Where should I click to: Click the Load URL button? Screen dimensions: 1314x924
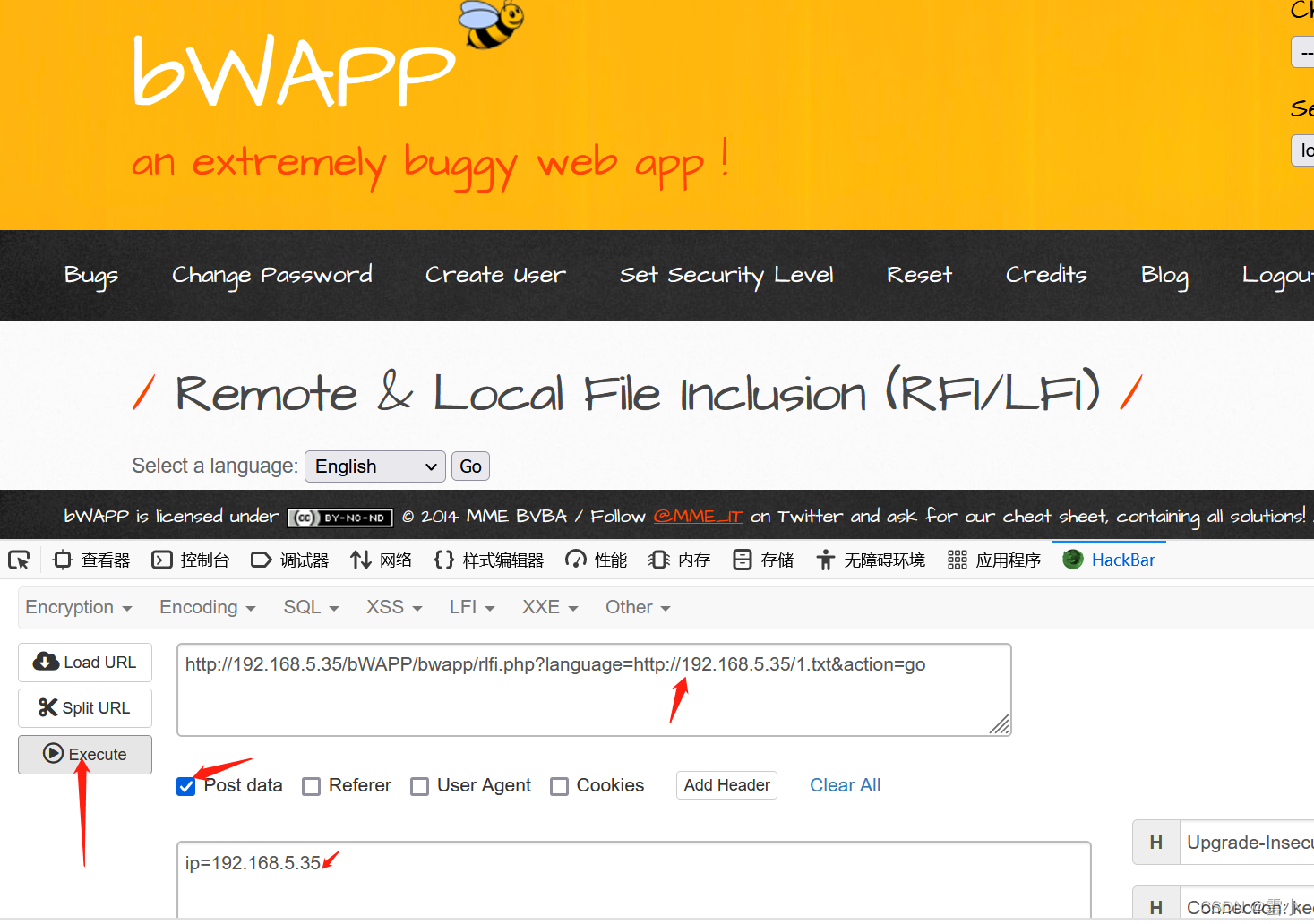(x=85, y=663)
